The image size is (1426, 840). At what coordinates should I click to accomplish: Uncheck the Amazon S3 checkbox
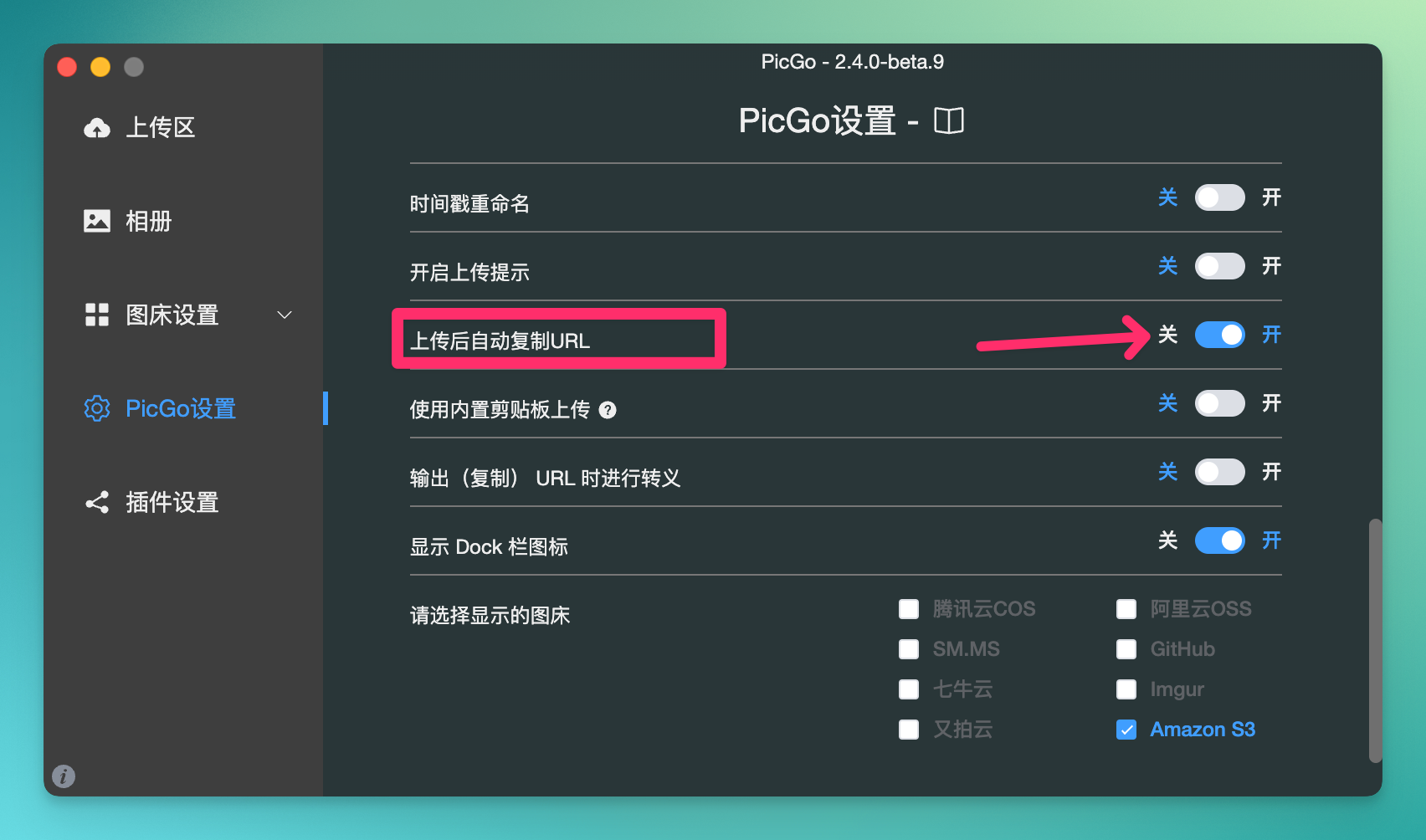[1126, 730]
